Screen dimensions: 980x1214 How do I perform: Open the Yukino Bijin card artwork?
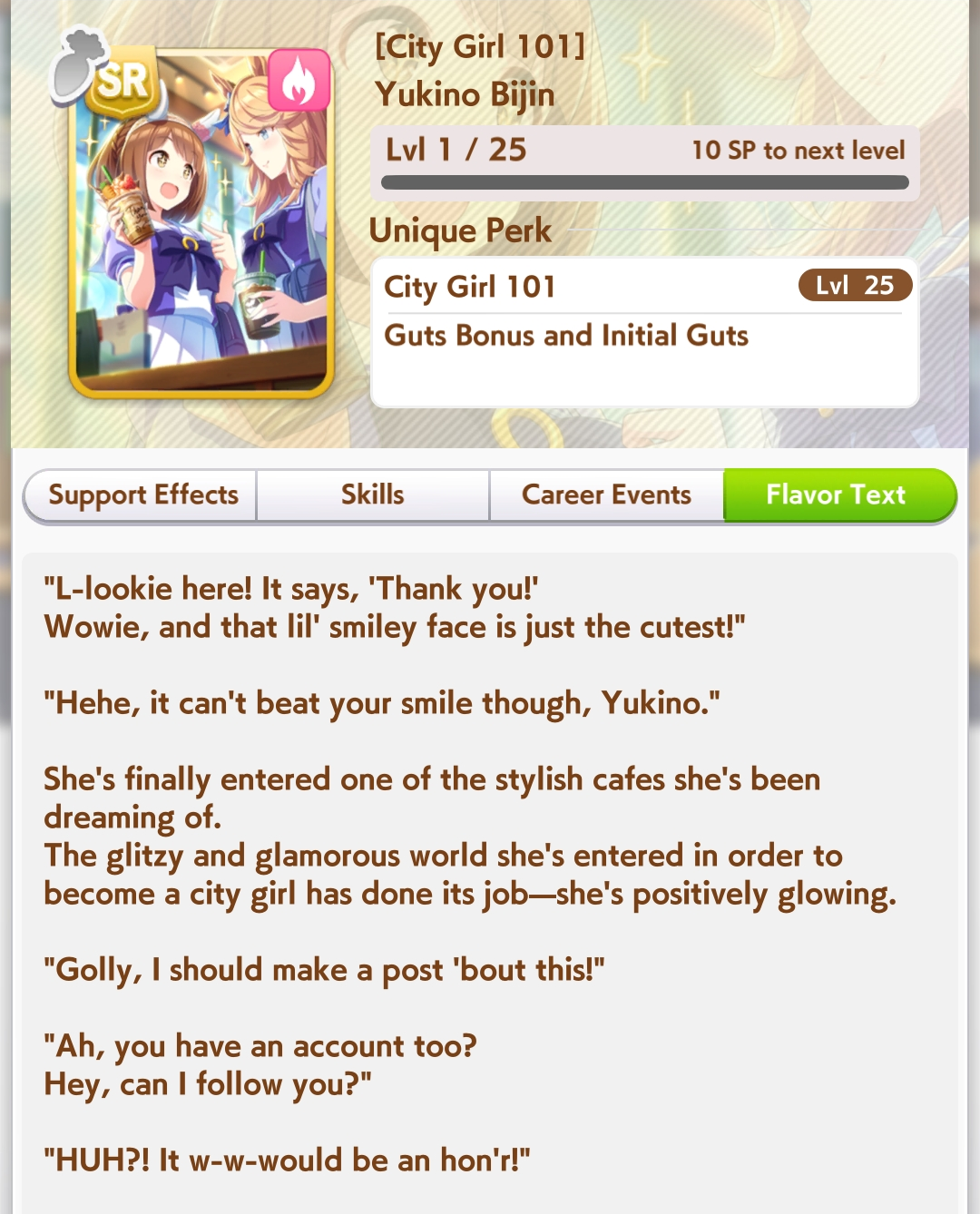tap(201, 222)
